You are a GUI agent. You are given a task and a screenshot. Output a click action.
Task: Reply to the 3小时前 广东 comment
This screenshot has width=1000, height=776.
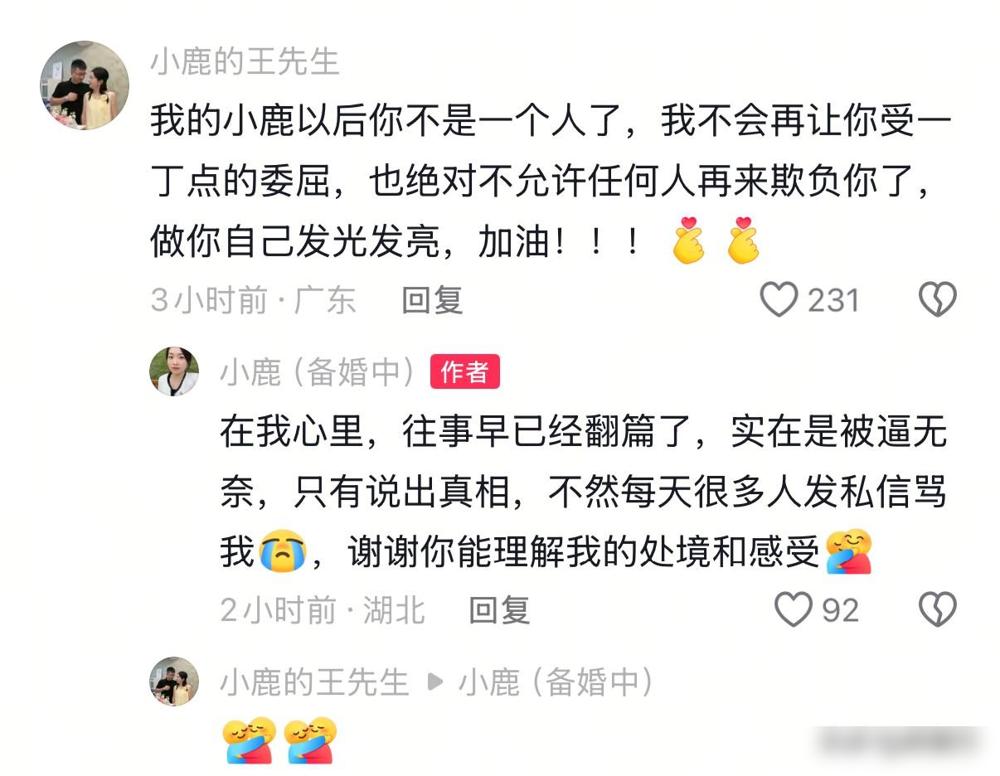pyautogui.click(x=432, y=300)
